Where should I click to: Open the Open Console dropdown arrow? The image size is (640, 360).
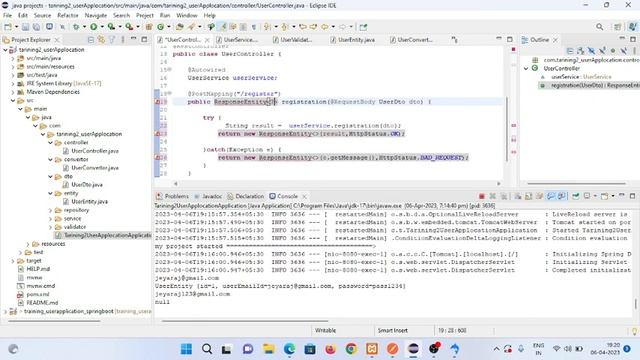coord(613,196)
